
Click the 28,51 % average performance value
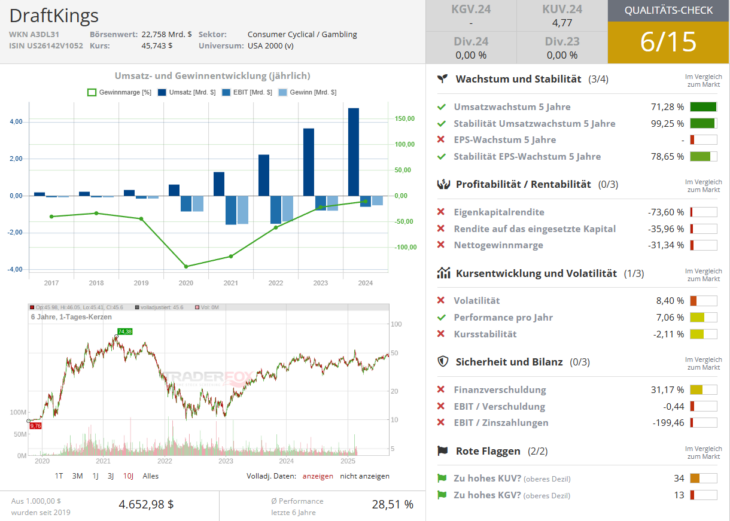(392, 504)
